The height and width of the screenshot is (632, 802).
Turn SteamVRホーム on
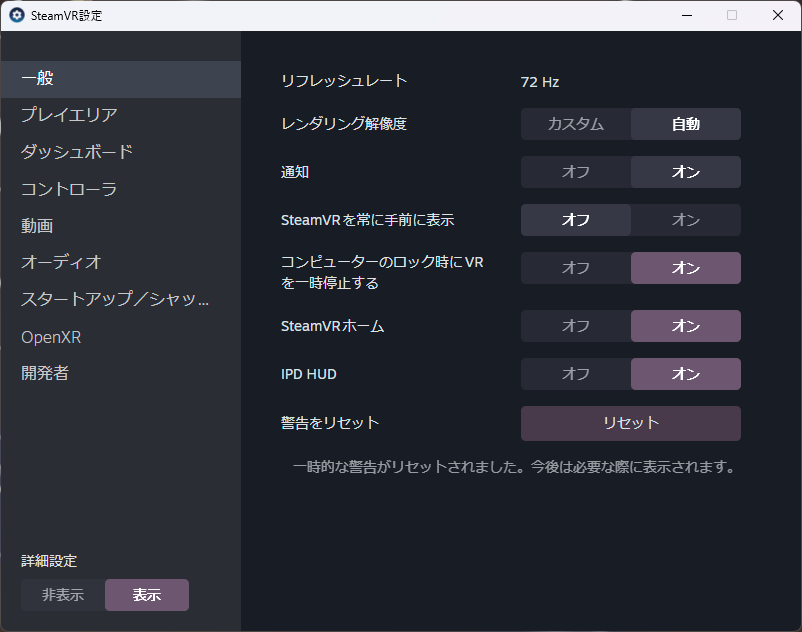point(686,326)
